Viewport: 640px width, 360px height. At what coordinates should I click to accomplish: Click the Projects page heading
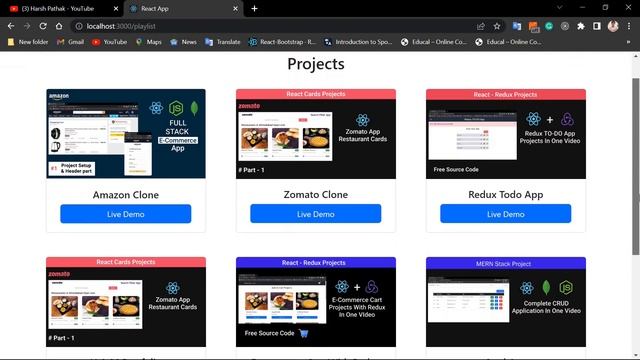click(x=316, y=64)
